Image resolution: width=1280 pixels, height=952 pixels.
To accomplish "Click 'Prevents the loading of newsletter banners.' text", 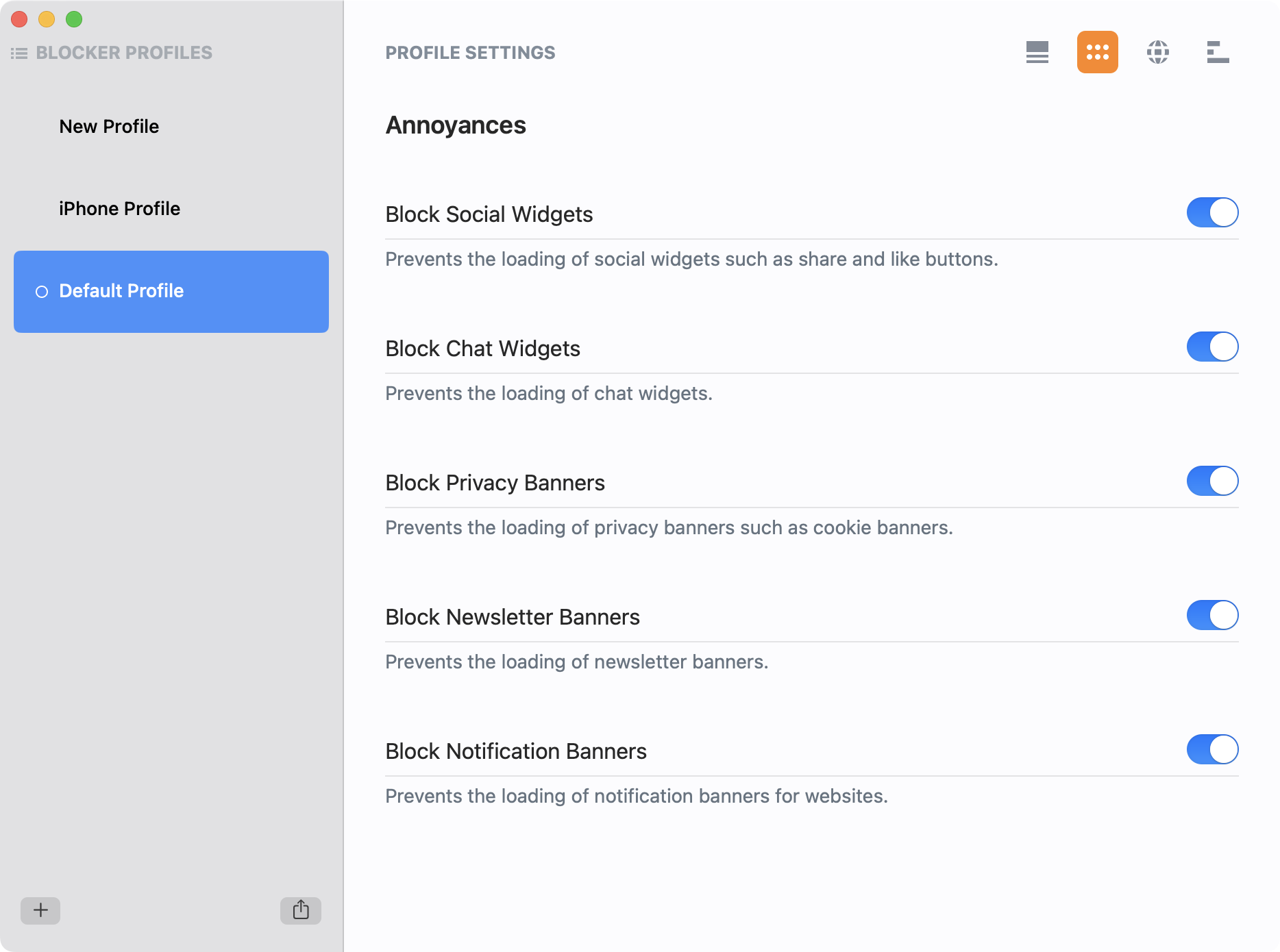I will click(576, 662).
